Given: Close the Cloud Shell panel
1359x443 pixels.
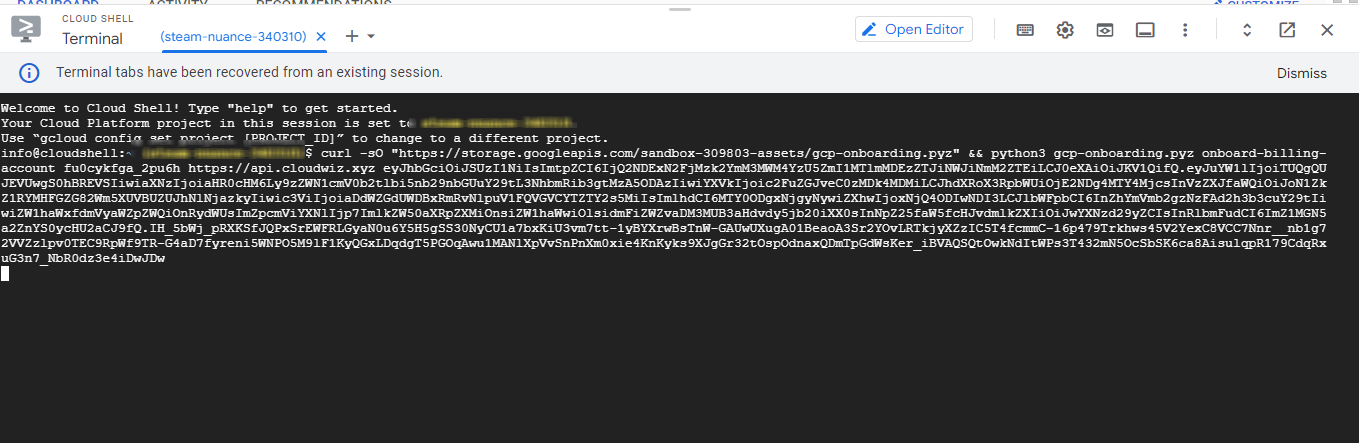Looking at the screenshot, I should tap(1327, 30).
